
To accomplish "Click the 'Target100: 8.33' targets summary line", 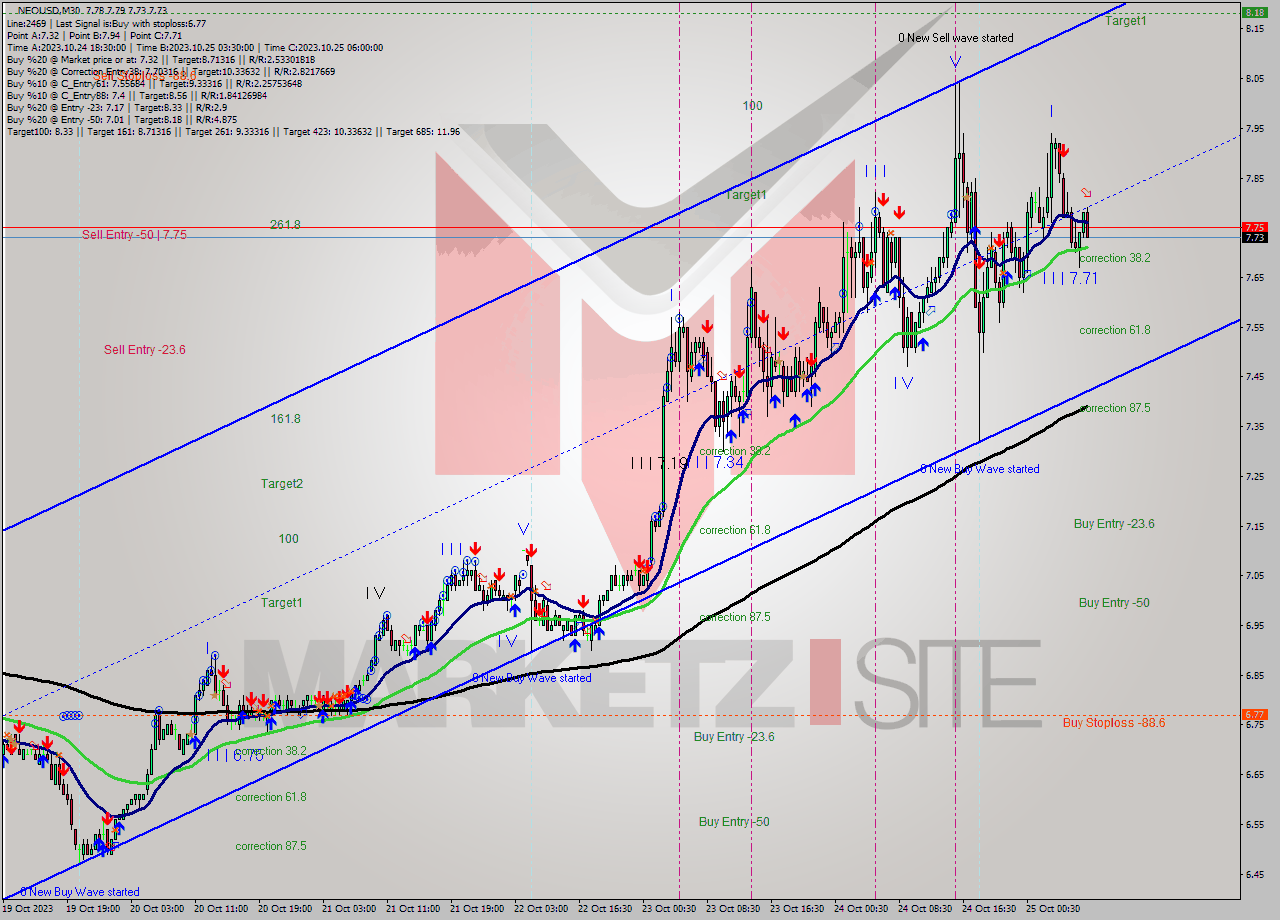I will pyautogui.click(x=233, y=131).
